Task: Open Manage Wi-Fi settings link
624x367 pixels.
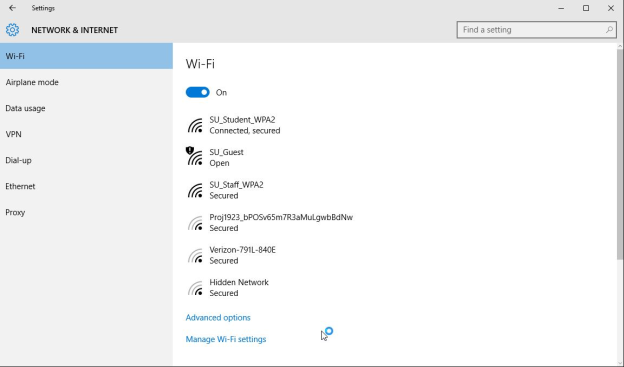Action: [x=226, y=339]
